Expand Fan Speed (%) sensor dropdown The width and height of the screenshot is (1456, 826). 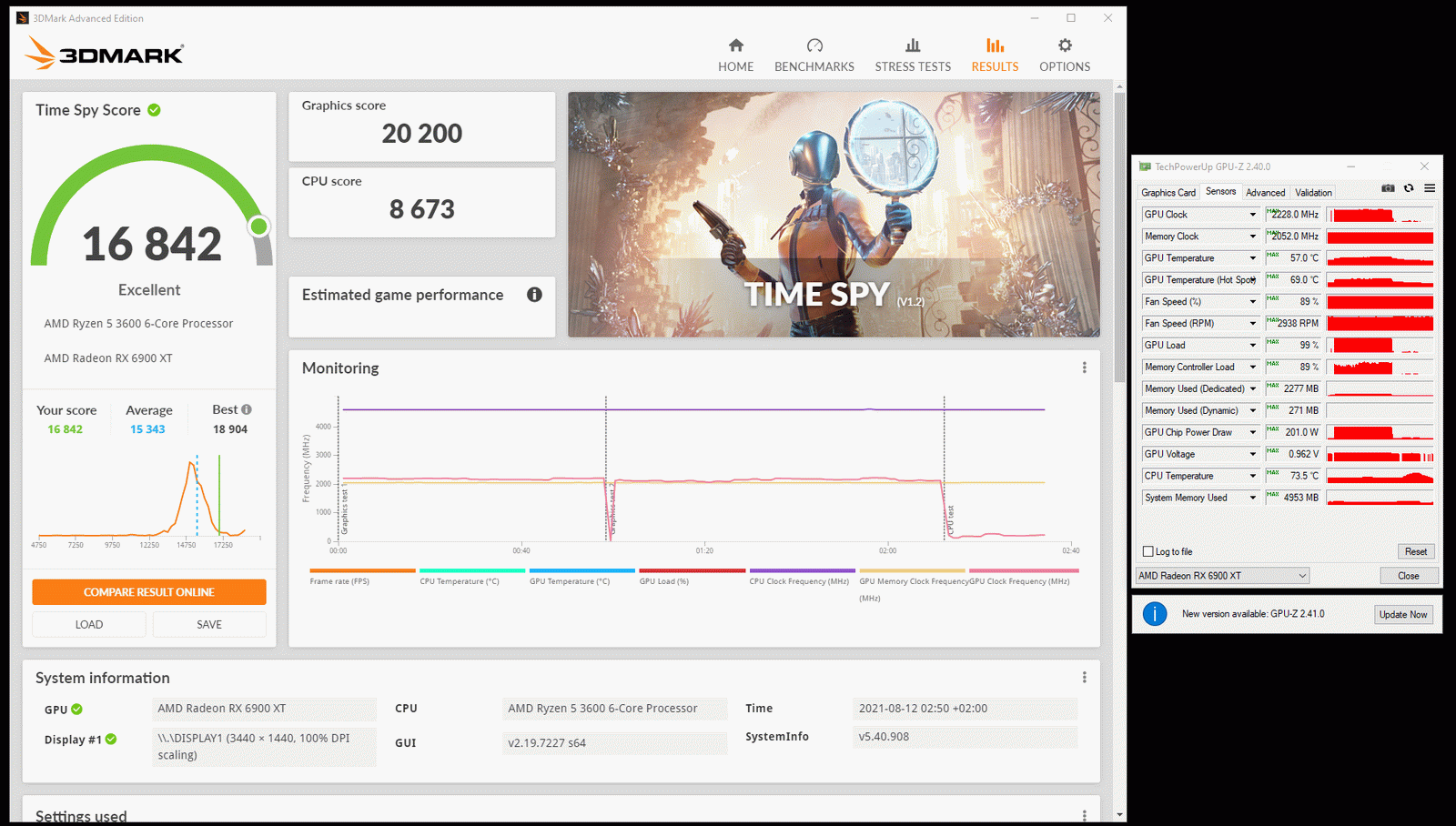[1252, 302]
